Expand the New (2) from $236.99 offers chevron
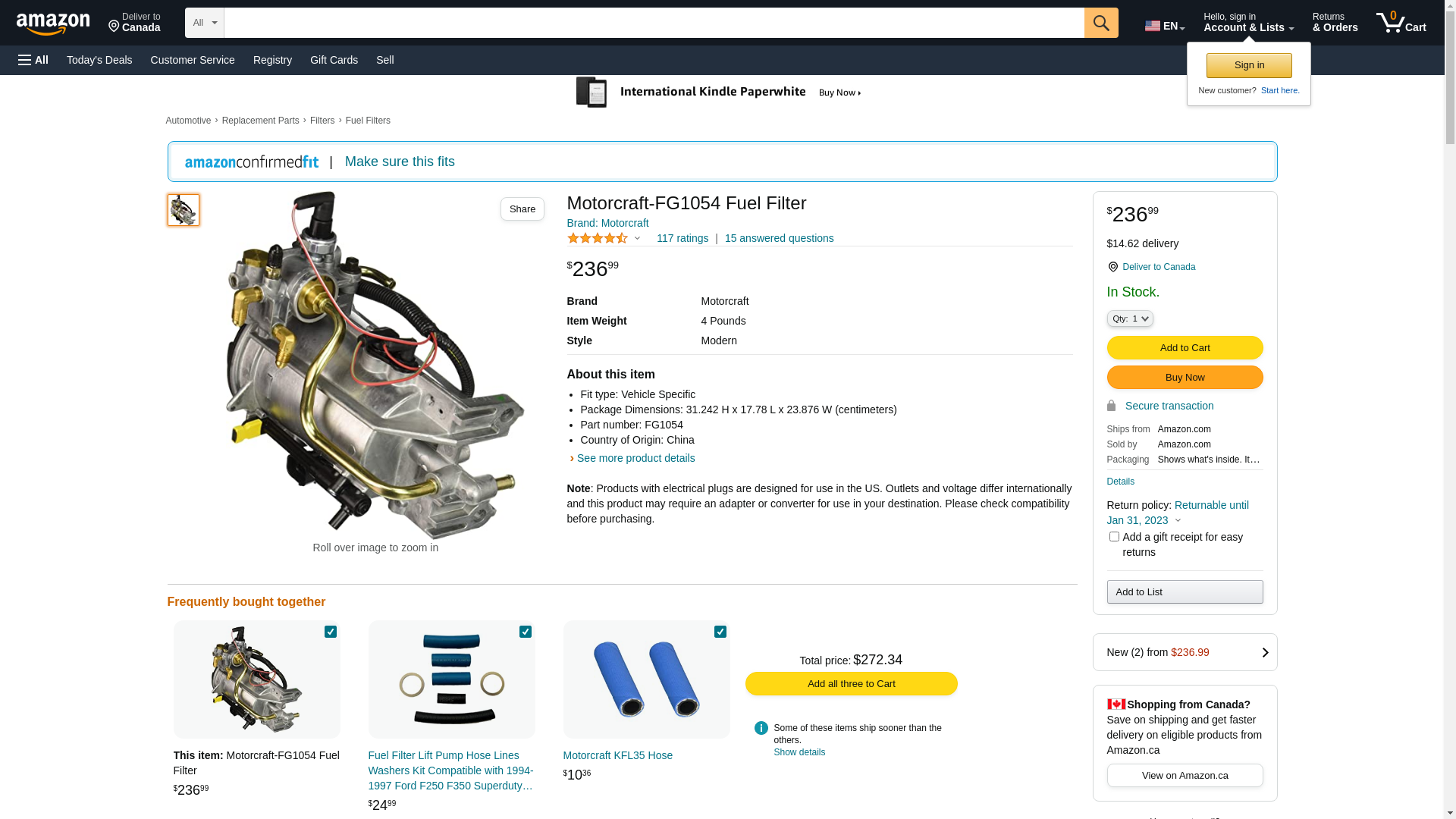Screen dimensions: 1456x819 pos(1265,652)
